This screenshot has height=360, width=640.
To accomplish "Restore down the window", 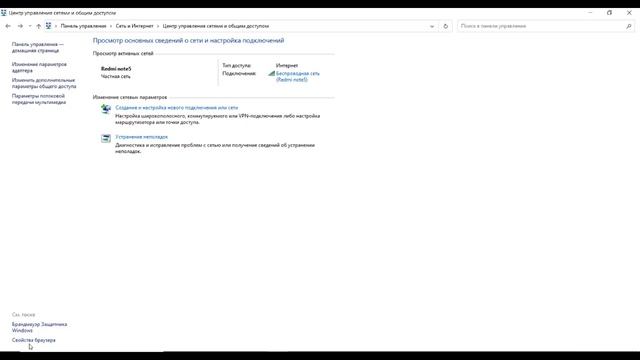I will 609,13.
